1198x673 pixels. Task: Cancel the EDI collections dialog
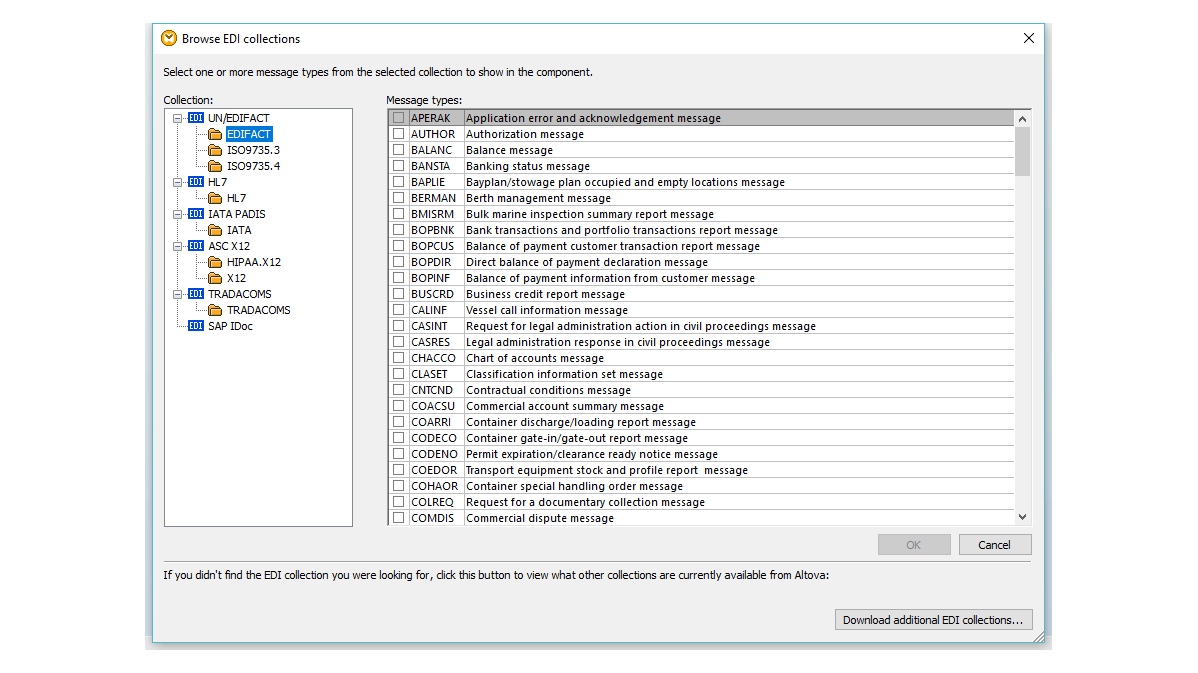995,545
